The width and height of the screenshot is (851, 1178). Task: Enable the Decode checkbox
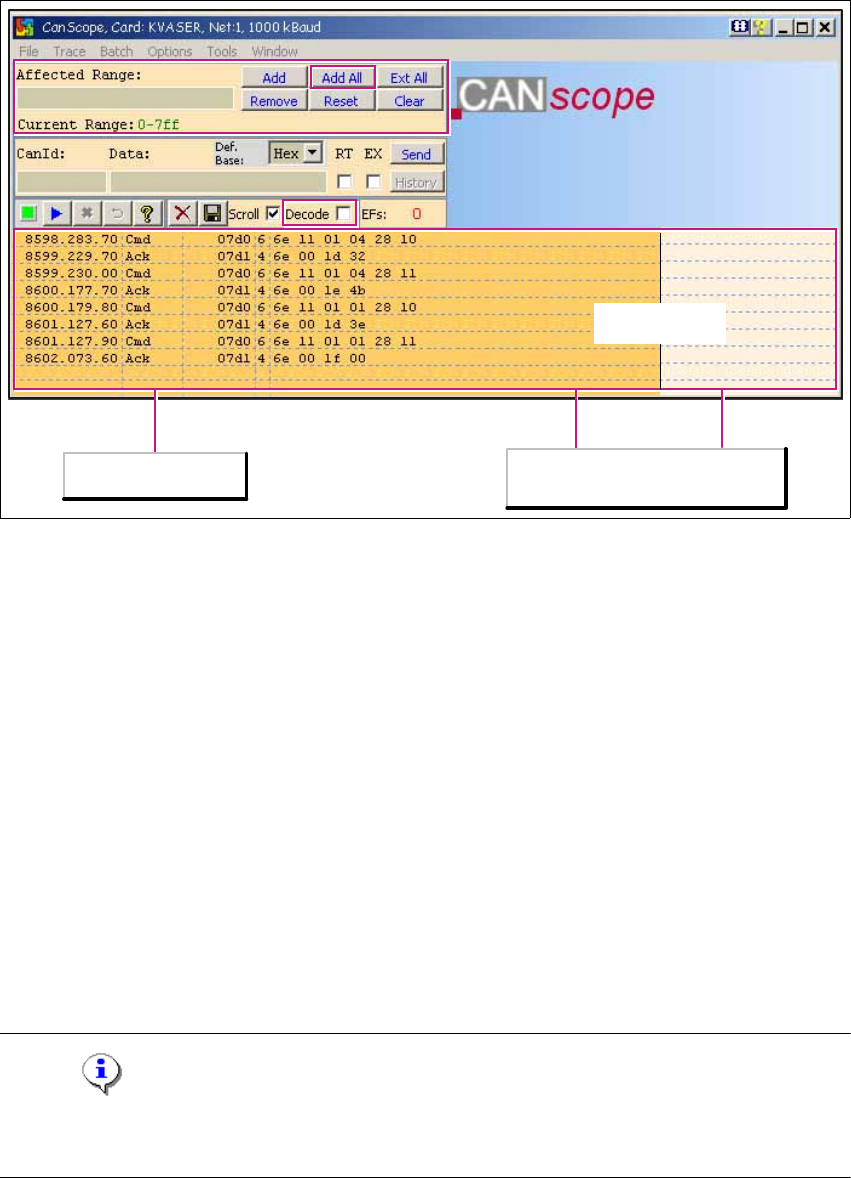click(344, 213)
